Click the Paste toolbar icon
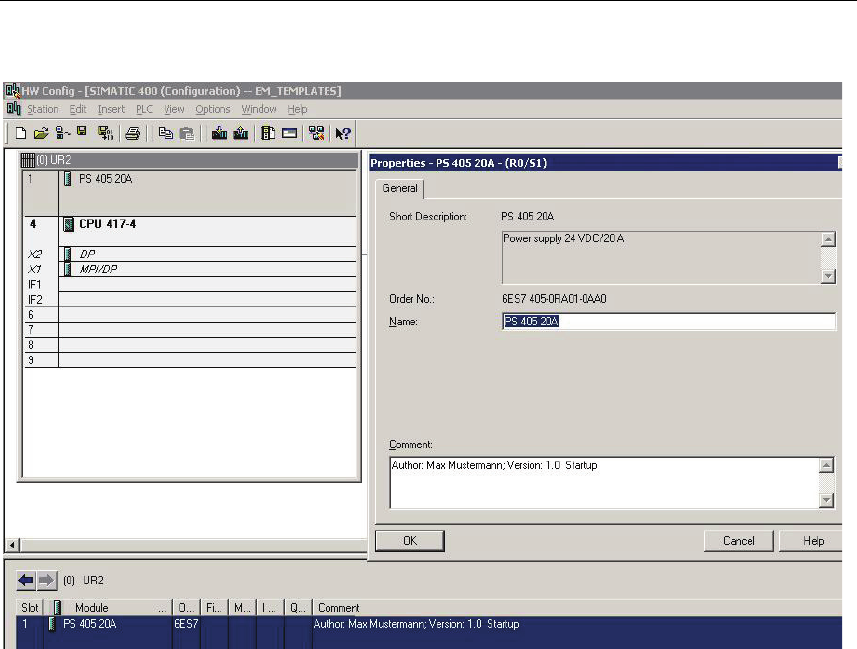Image resolution: width=857 pixels, height=649 pixels. pos(186,133)
